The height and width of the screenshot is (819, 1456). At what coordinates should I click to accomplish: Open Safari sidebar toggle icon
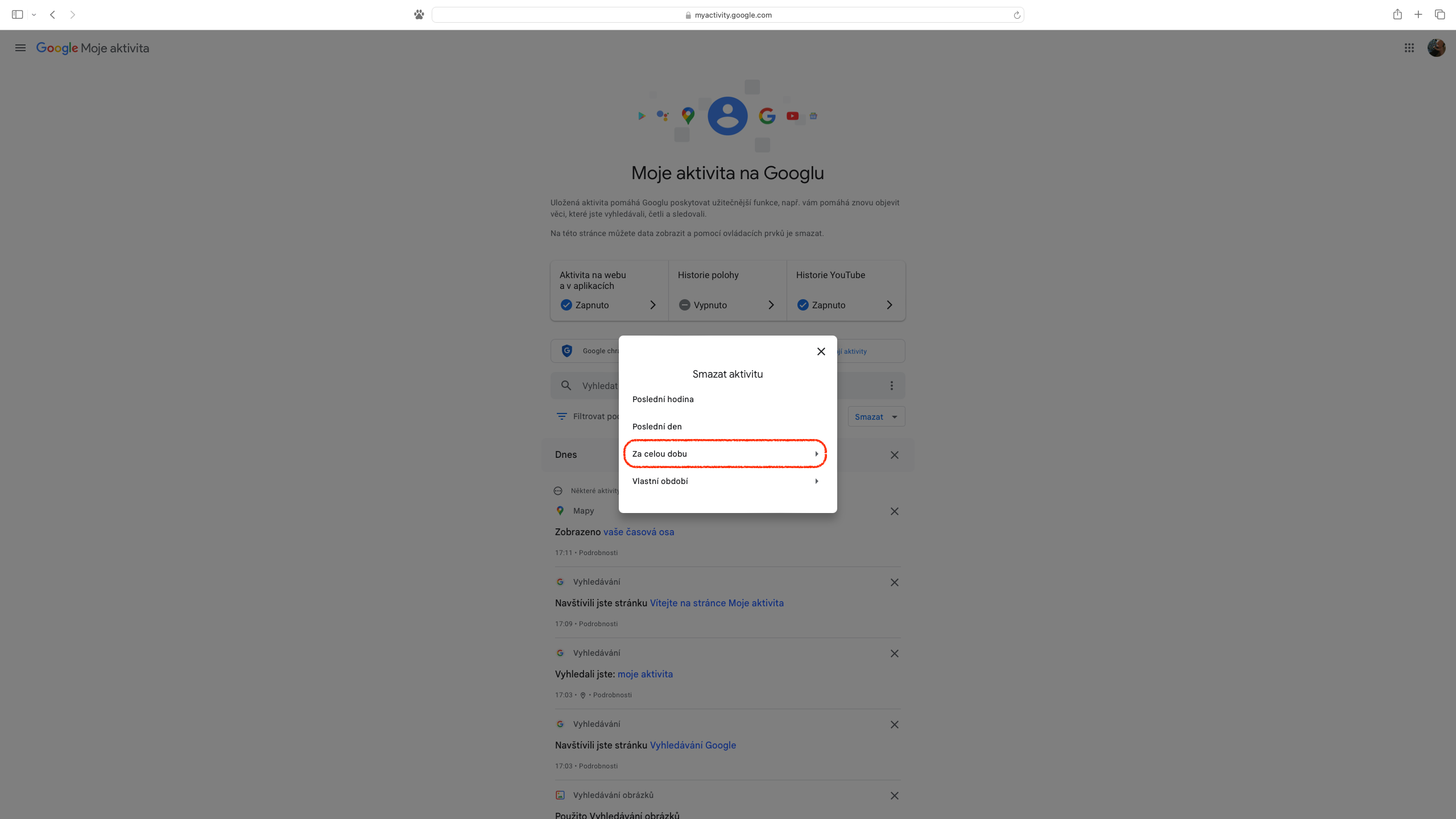(17, 15)
